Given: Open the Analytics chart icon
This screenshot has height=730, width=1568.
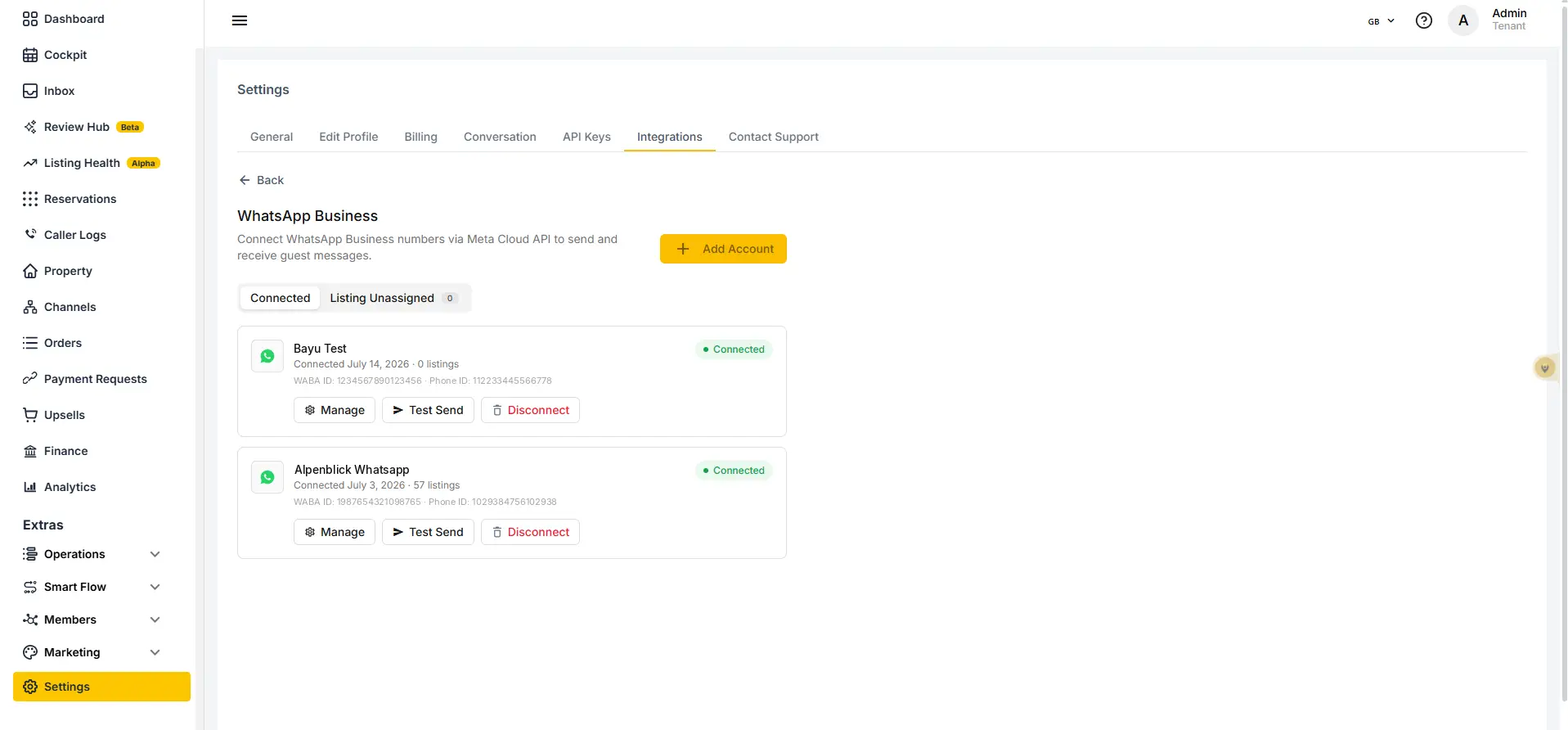Looking at the screenshot, I should coord(30,487).
